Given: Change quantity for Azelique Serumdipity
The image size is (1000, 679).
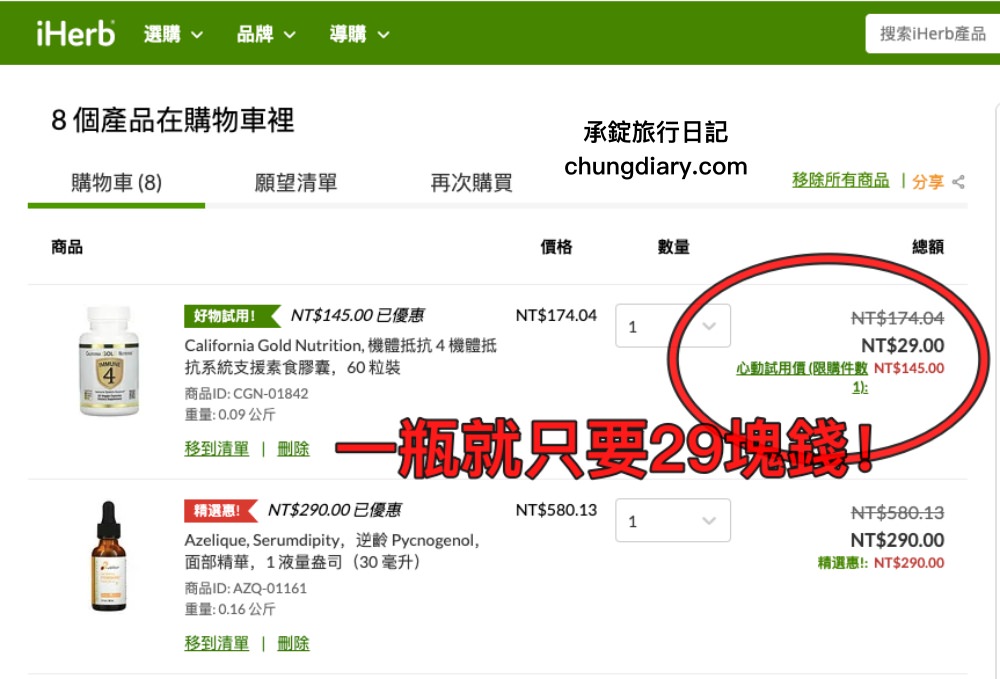Looking at the screenshot, I should point(673,520).
